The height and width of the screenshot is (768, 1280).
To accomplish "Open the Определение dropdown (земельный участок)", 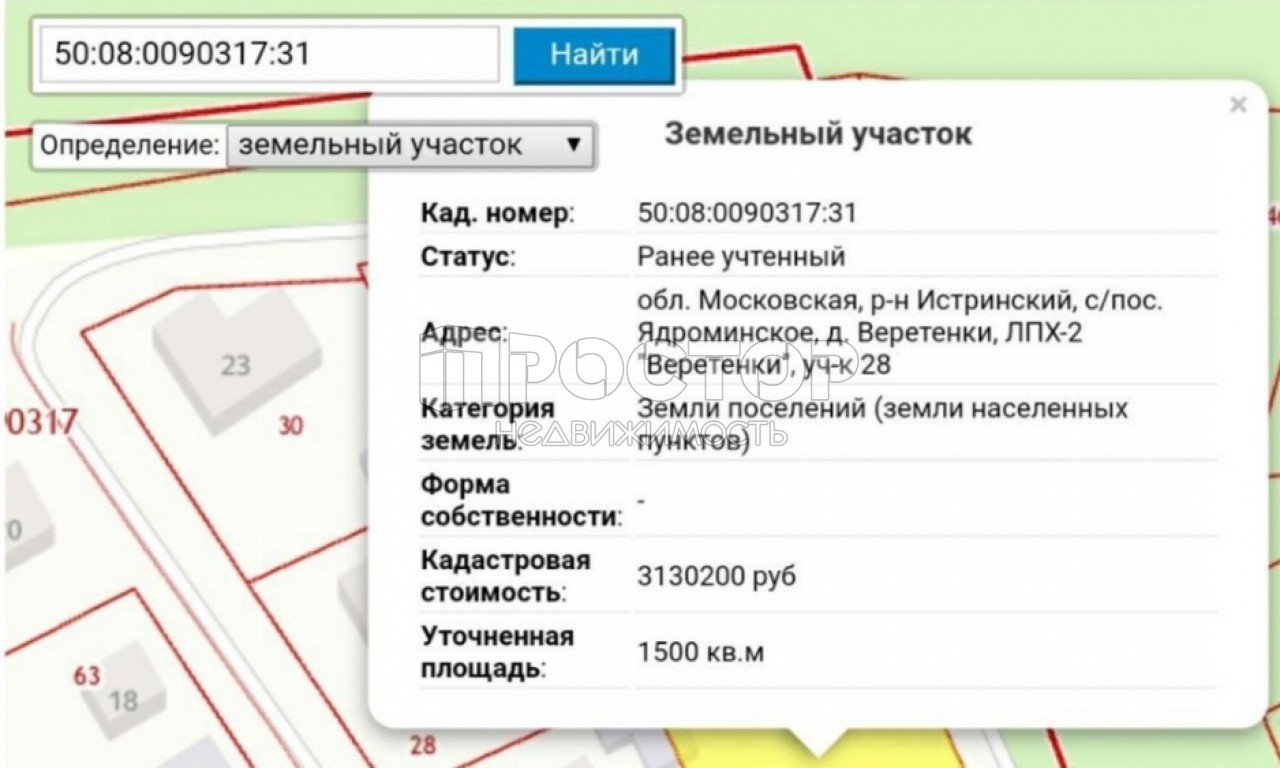I will coord(411,145).
